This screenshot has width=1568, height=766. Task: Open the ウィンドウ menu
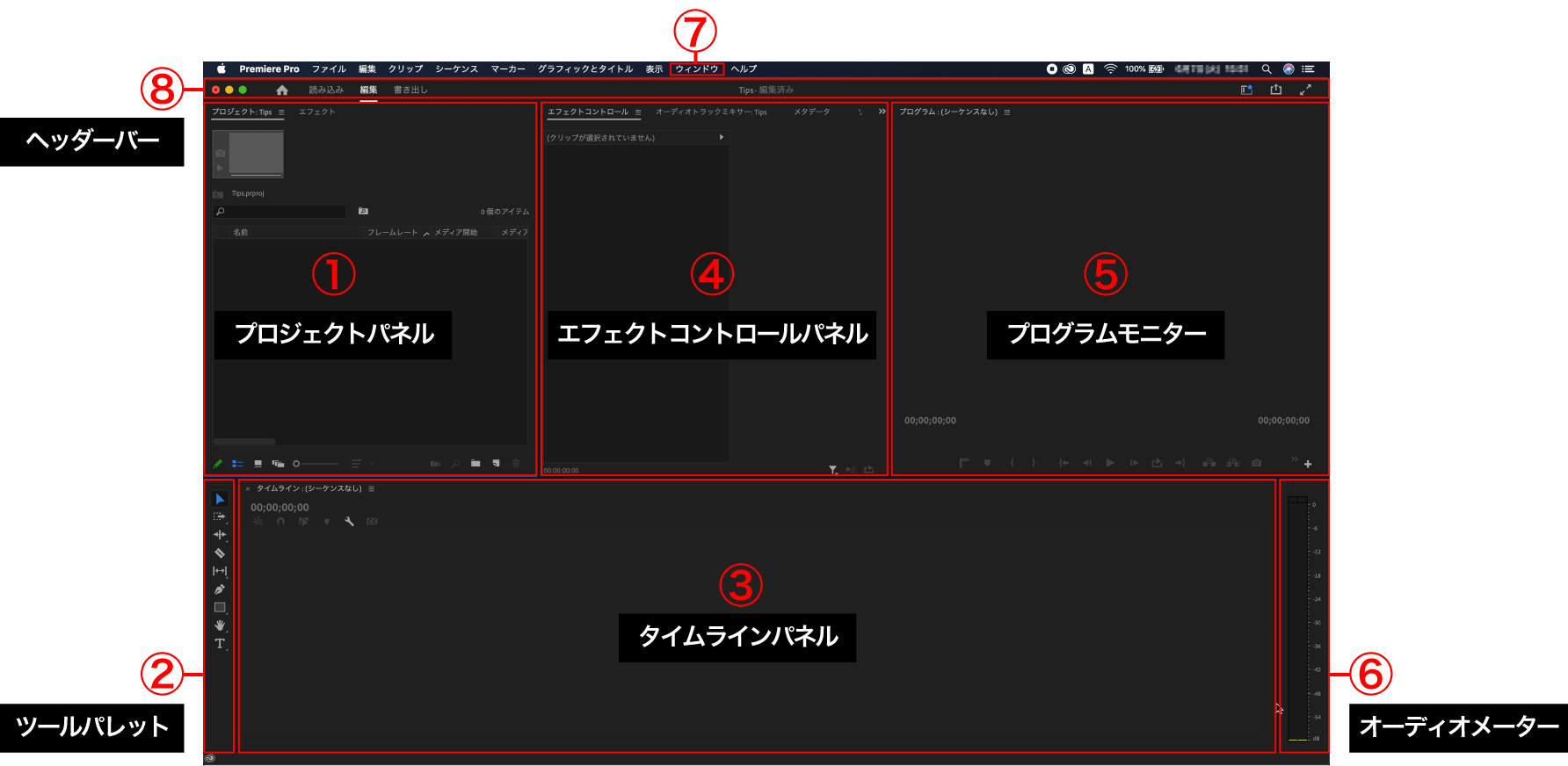[x=697, y=69]
